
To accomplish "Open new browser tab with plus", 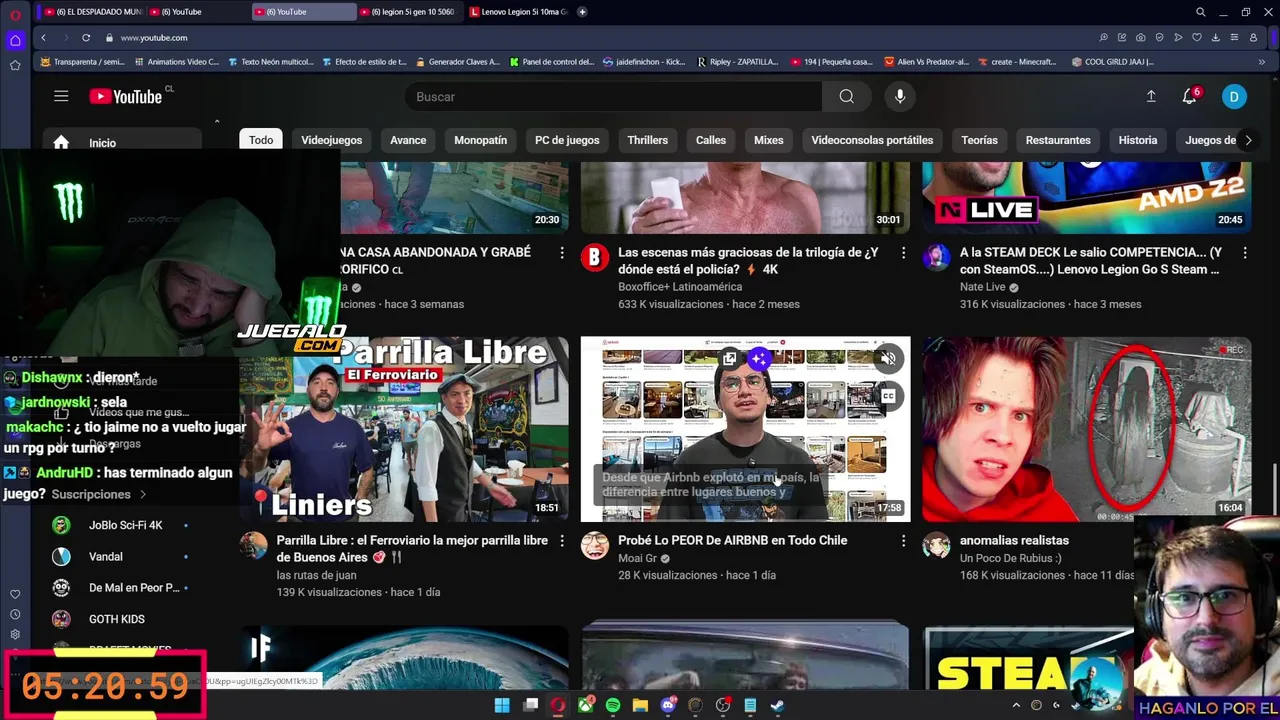I will 582,12.
